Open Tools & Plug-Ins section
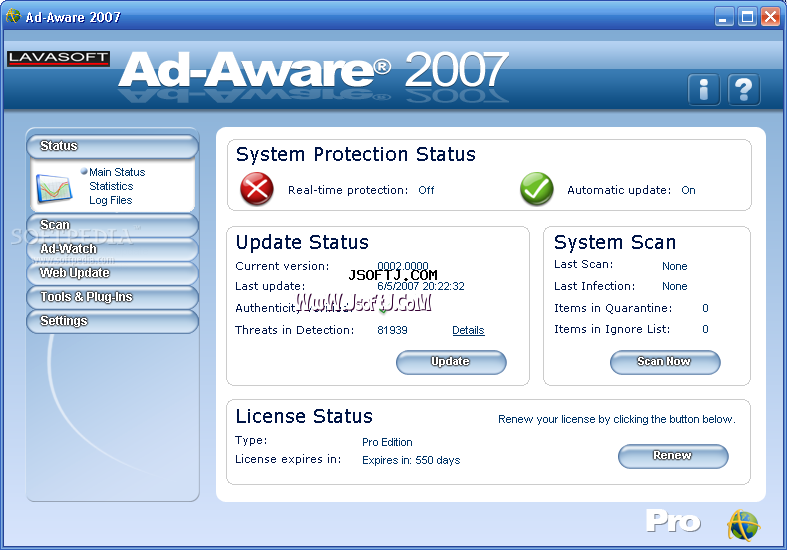Image resolution: width=787 pixels, height=550 pixels. tap(112, 297)
